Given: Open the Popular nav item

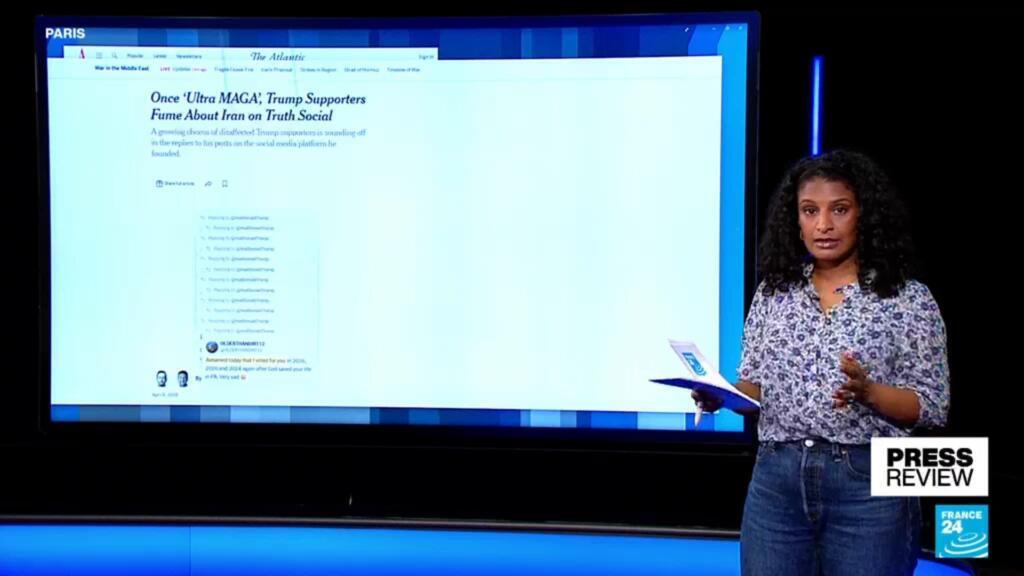Looking at the screenshot, I should (x=135, y=56).
